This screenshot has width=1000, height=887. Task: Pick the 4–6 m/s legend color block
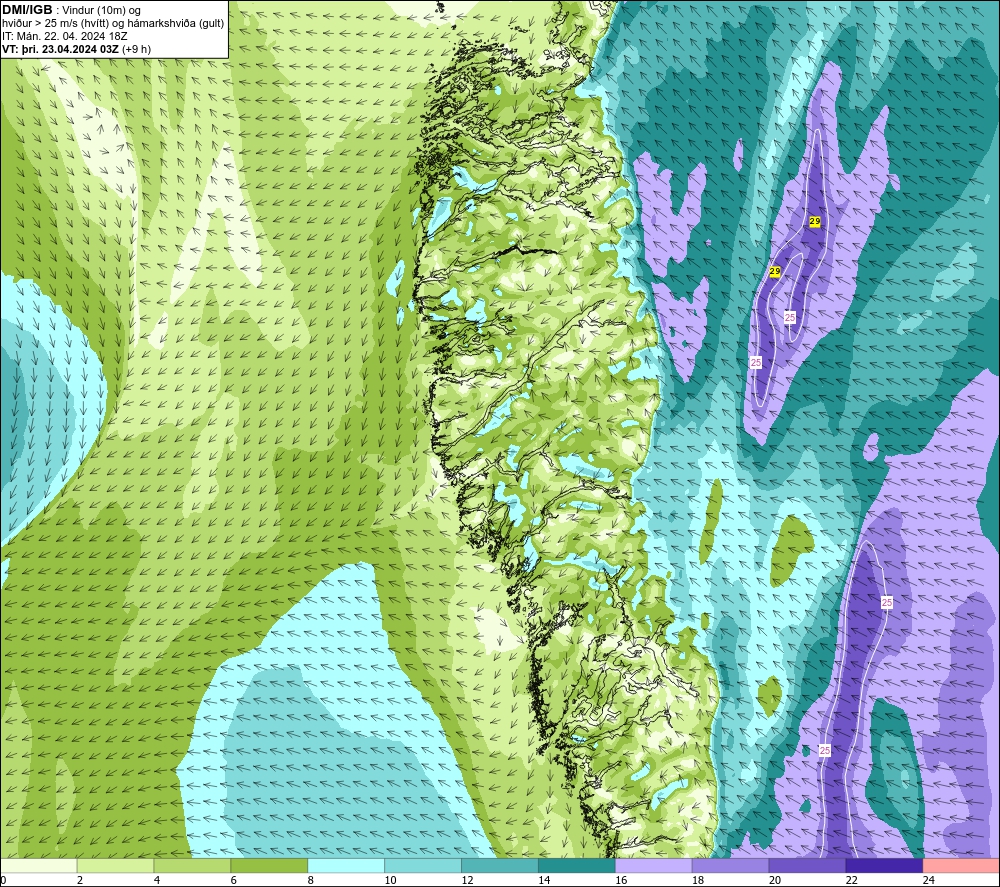pos(192,865)
